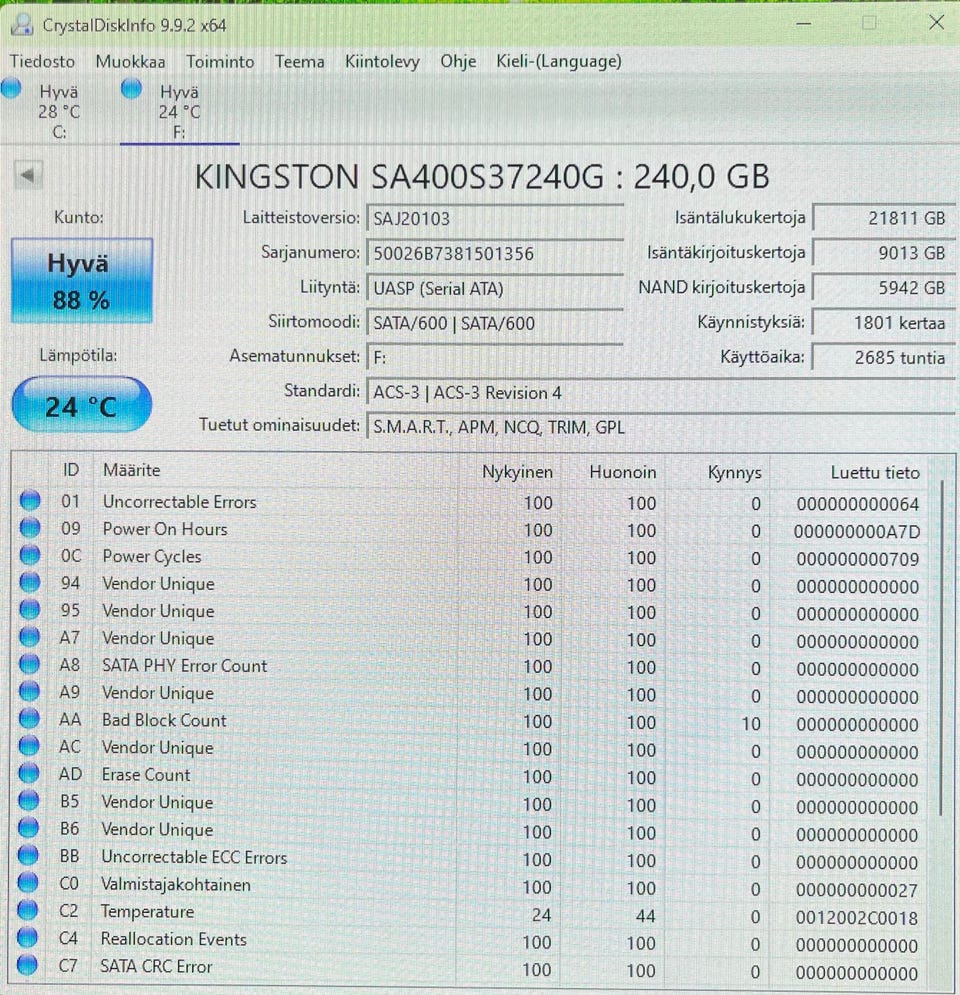Click raw value 0012002C0018

click(x=857, y=918)
